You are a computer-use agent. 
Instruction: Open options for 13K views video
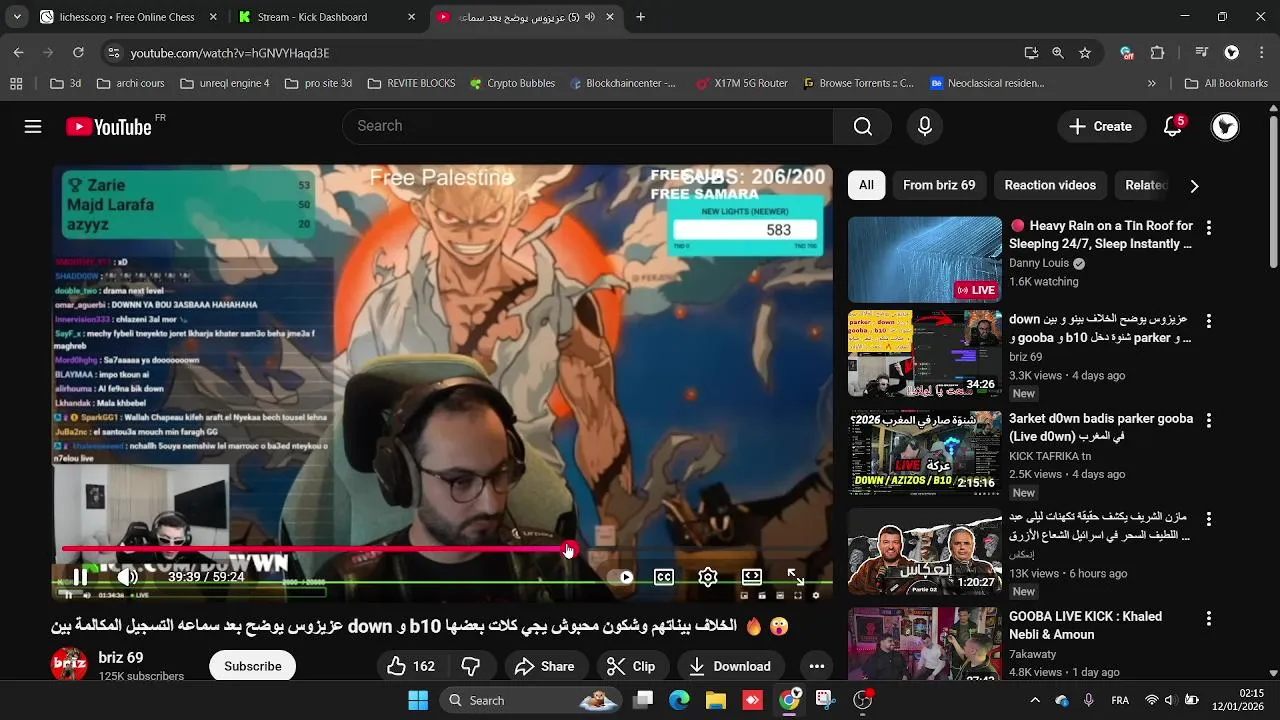tap(1209, 519)
